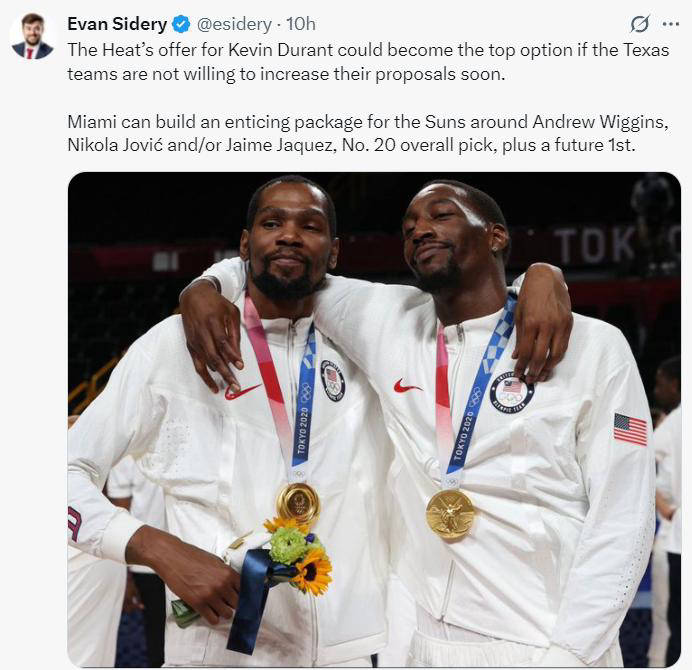Screen dimensions: 692x670
Task: Open the attached Tokyo medal ceremony photo
Action: click(x=374, y=419)
